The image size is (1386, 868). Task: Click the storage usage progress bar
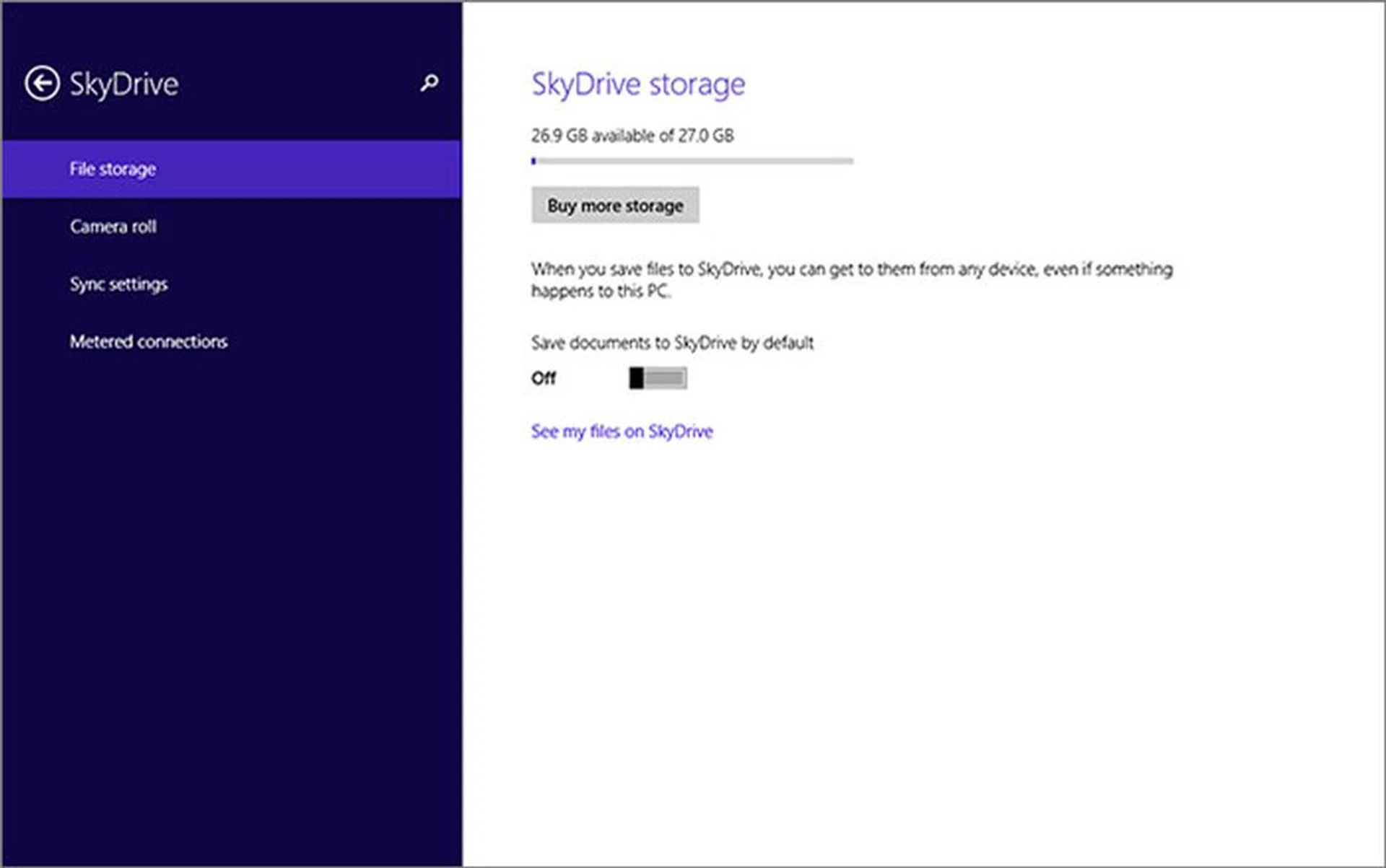tap(693, 161)
